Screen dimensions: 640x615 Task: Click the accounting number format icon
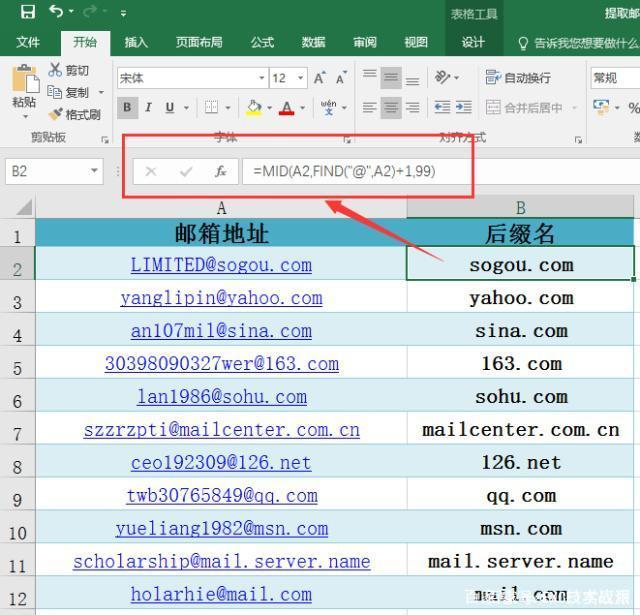(x=600, y=107)
